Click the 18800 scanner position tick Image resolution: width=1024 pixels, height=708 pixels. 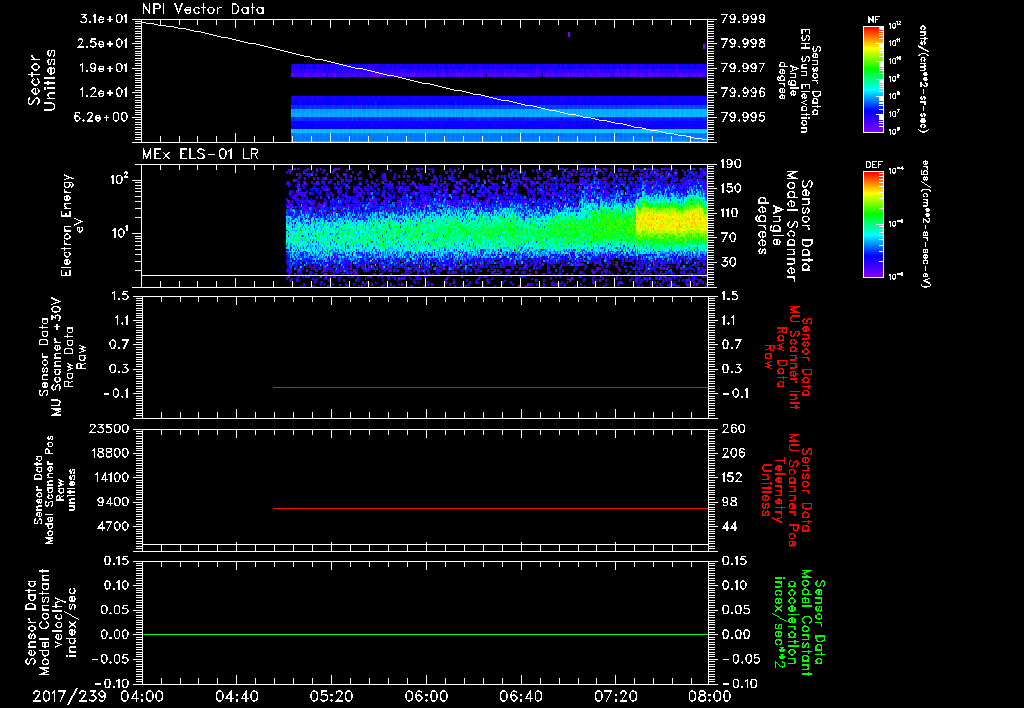click(x=109, y=453)
